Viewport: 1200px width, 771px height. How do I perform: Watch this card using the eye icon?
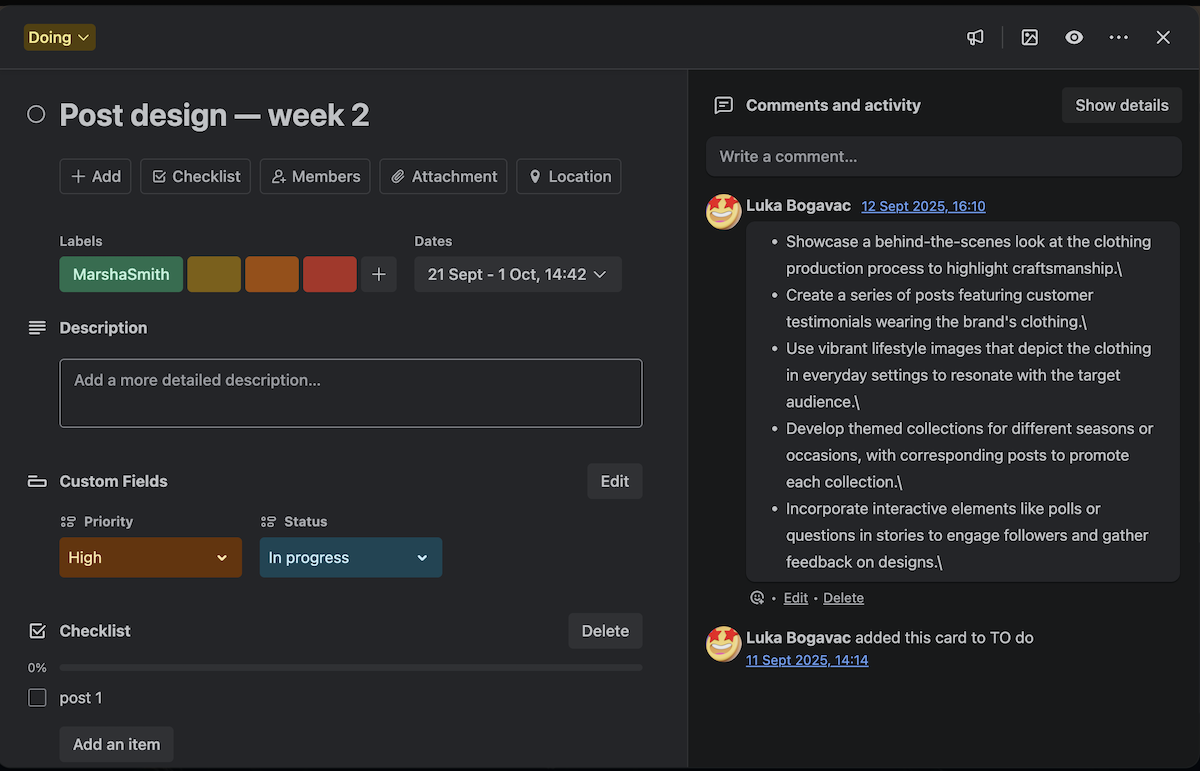pos(1074,37)
